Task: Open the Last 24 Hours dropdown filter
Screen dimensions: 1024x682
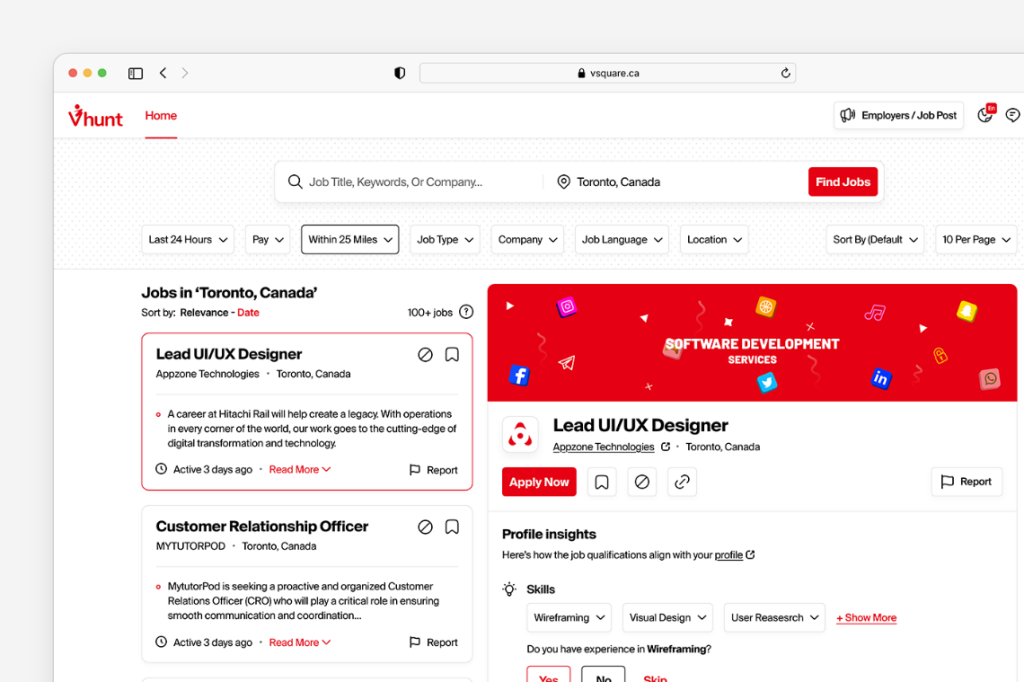Action: pyautogui.click(x=188, y=240)
